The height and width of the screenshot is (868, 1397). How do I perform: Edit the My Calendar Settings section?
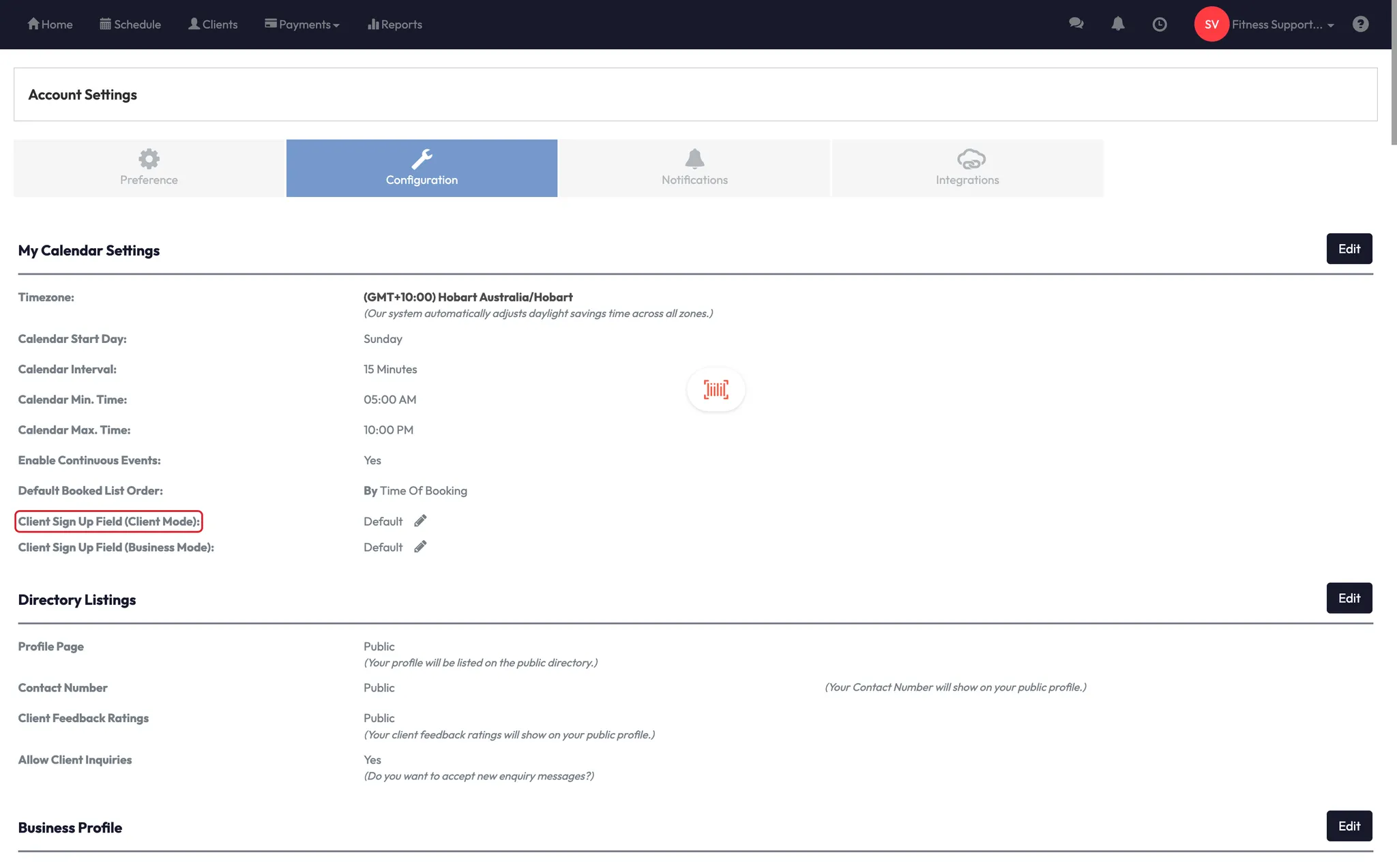pos(1349,248)
